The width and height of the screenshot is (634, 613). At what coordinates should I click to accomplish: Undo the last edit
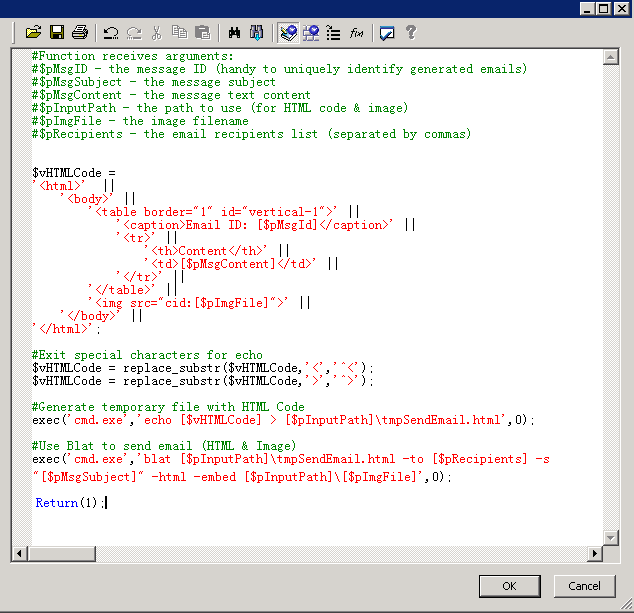coord(111,33)
